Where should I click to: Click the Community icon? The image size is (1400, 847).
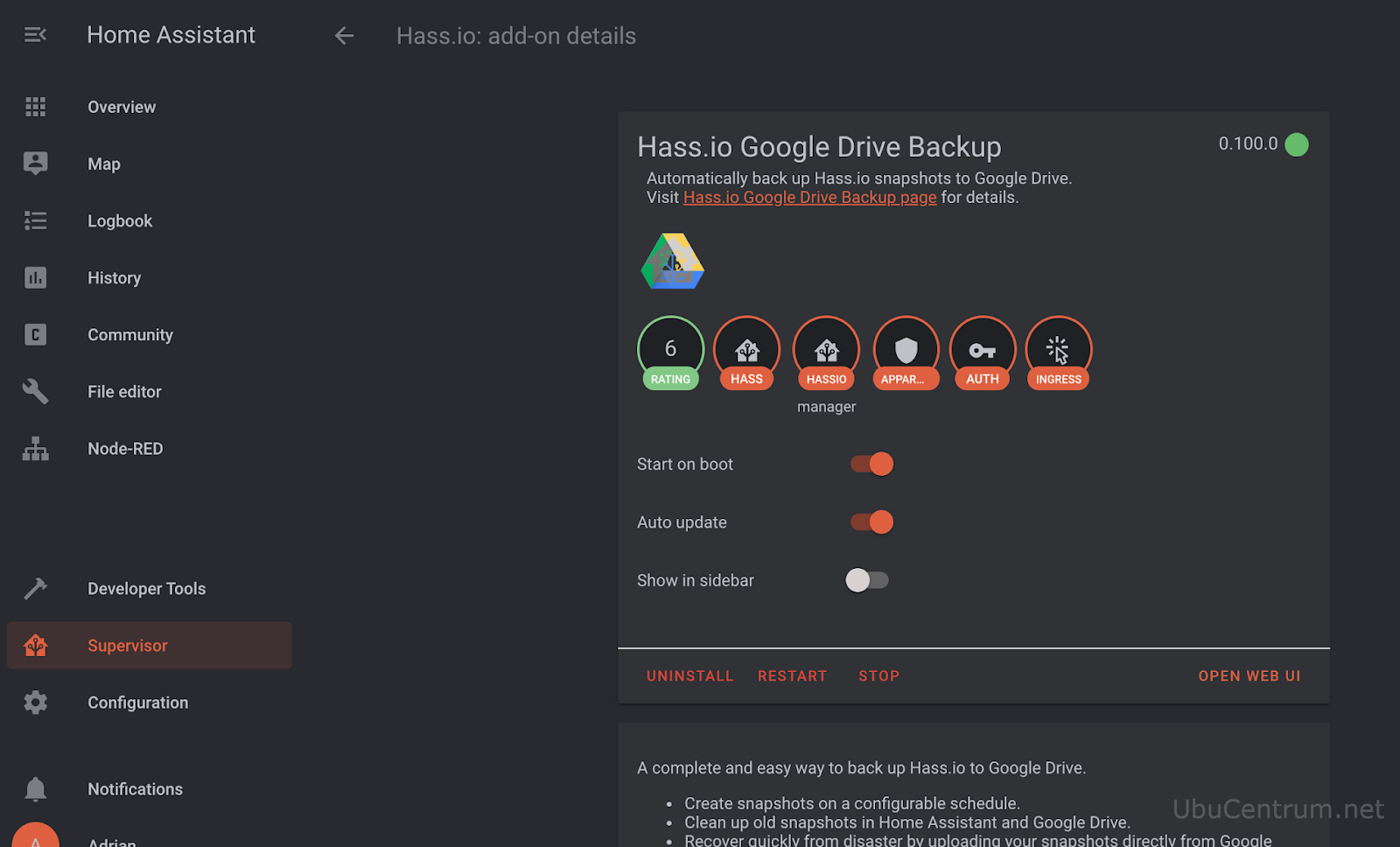(x=35, y=334)
